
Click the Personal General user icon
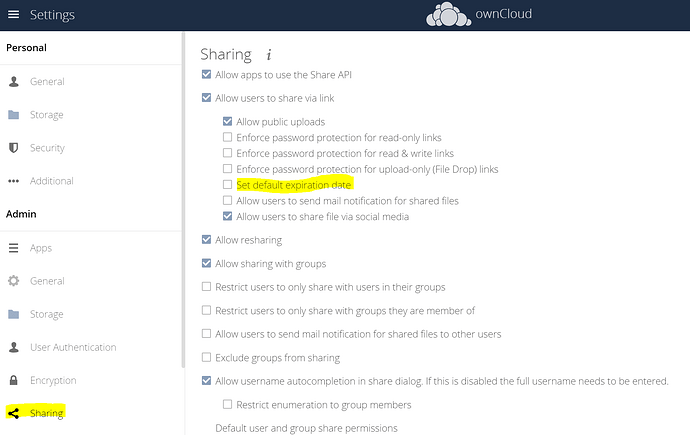coord(14,82)
